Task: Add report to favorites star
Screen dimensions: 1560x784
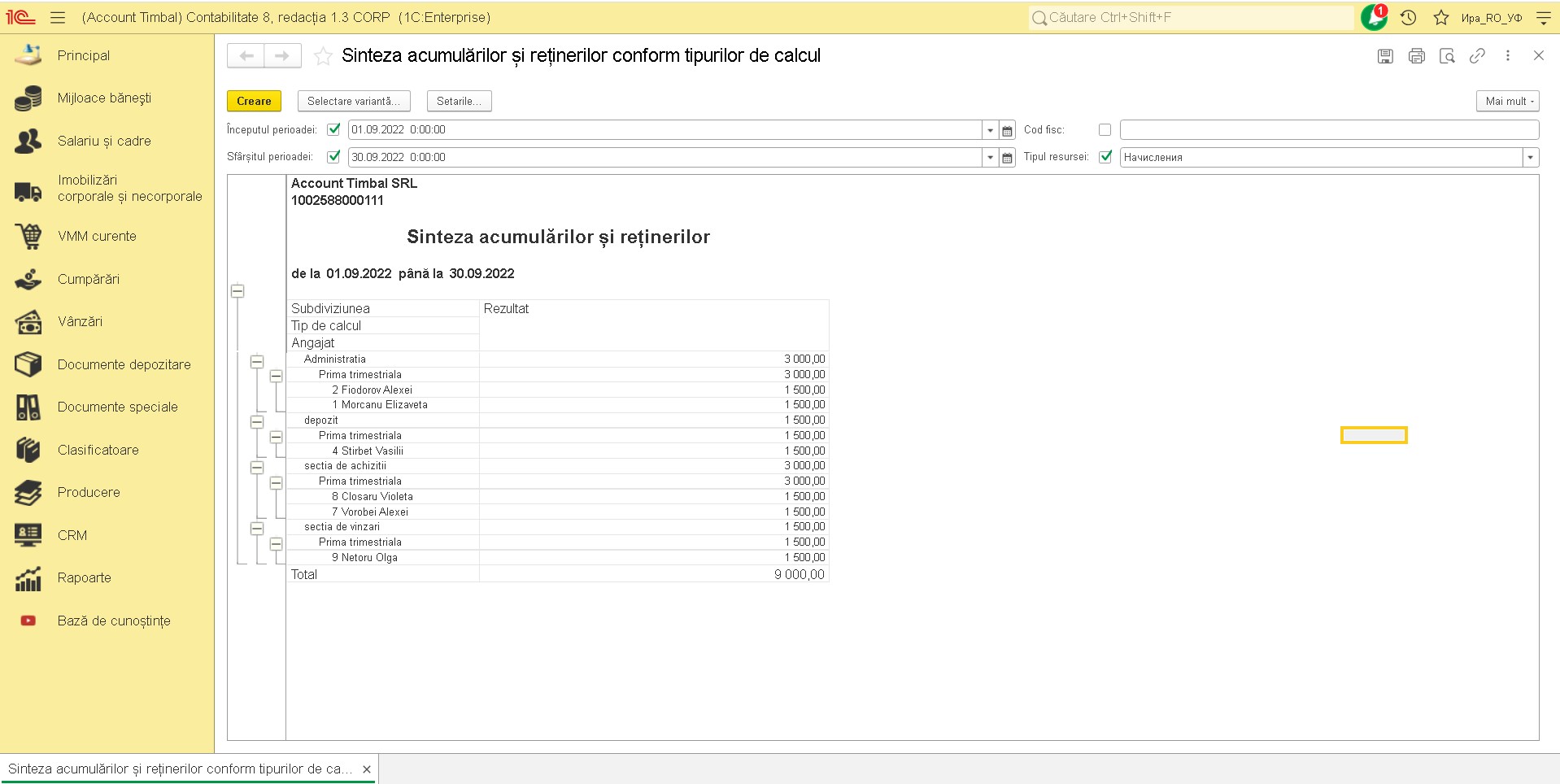Action: (x=323, y=55)
